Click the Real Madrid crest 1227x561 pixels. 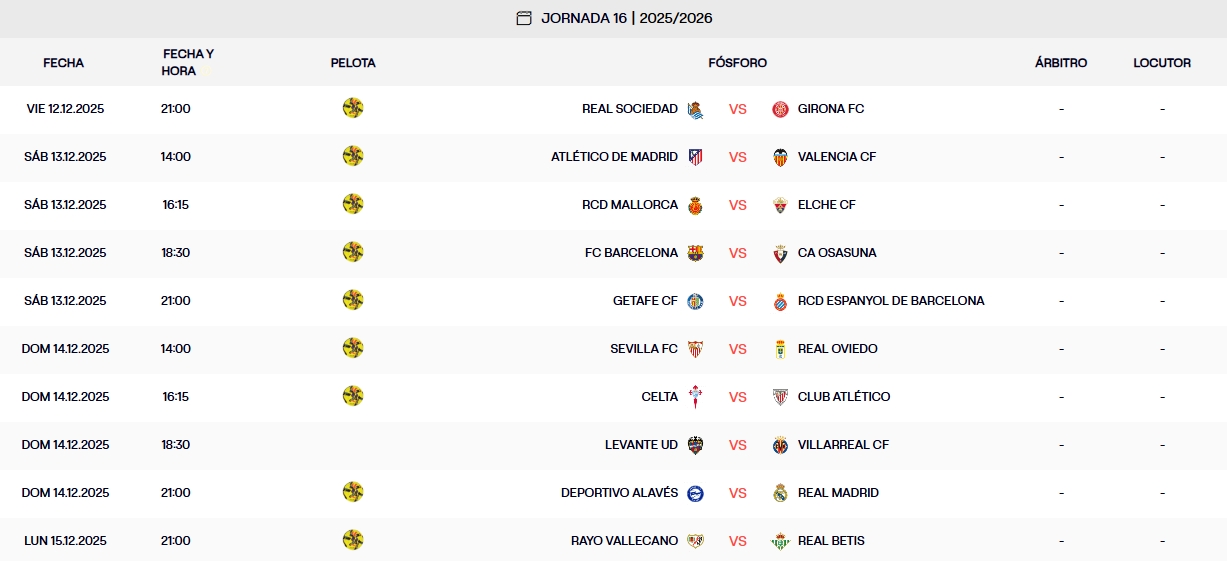(x=780, y=493)
